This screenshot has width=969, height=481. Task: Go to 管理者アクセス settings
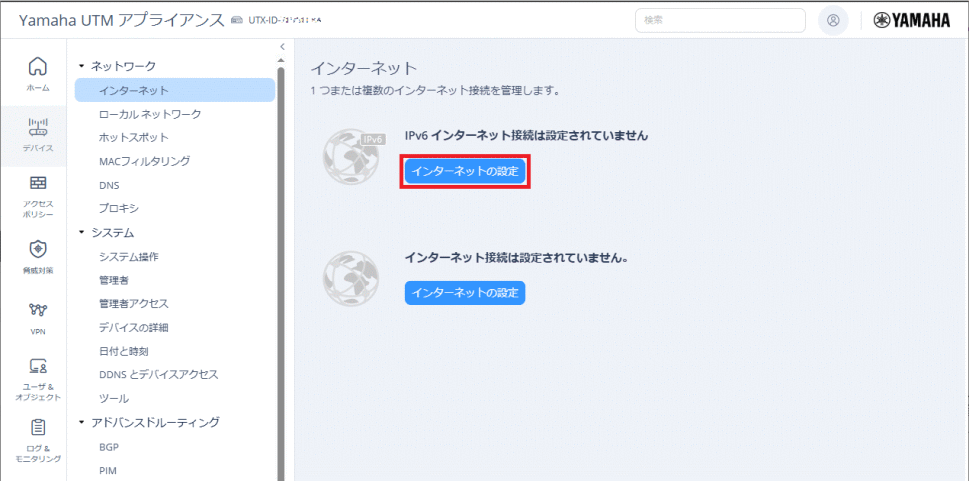[x=133, y=303]
